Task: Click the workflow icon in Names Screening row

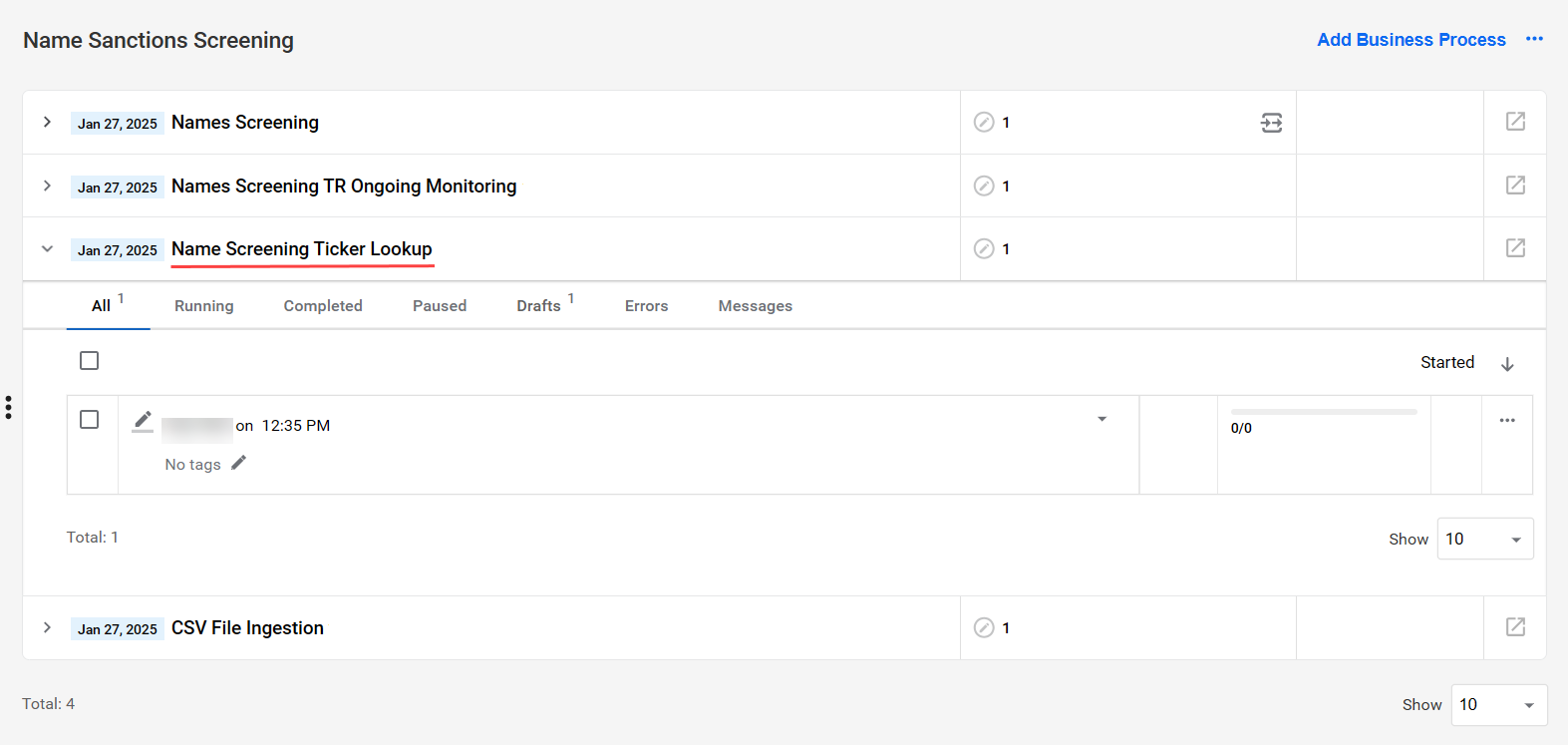Action: tap(1272, 123)
